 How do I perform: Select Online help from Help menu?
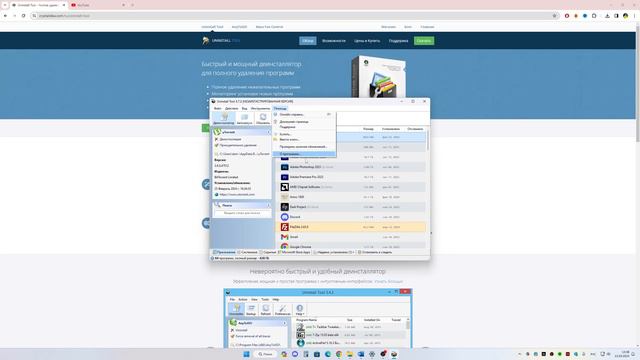click(x=304, y=115)
